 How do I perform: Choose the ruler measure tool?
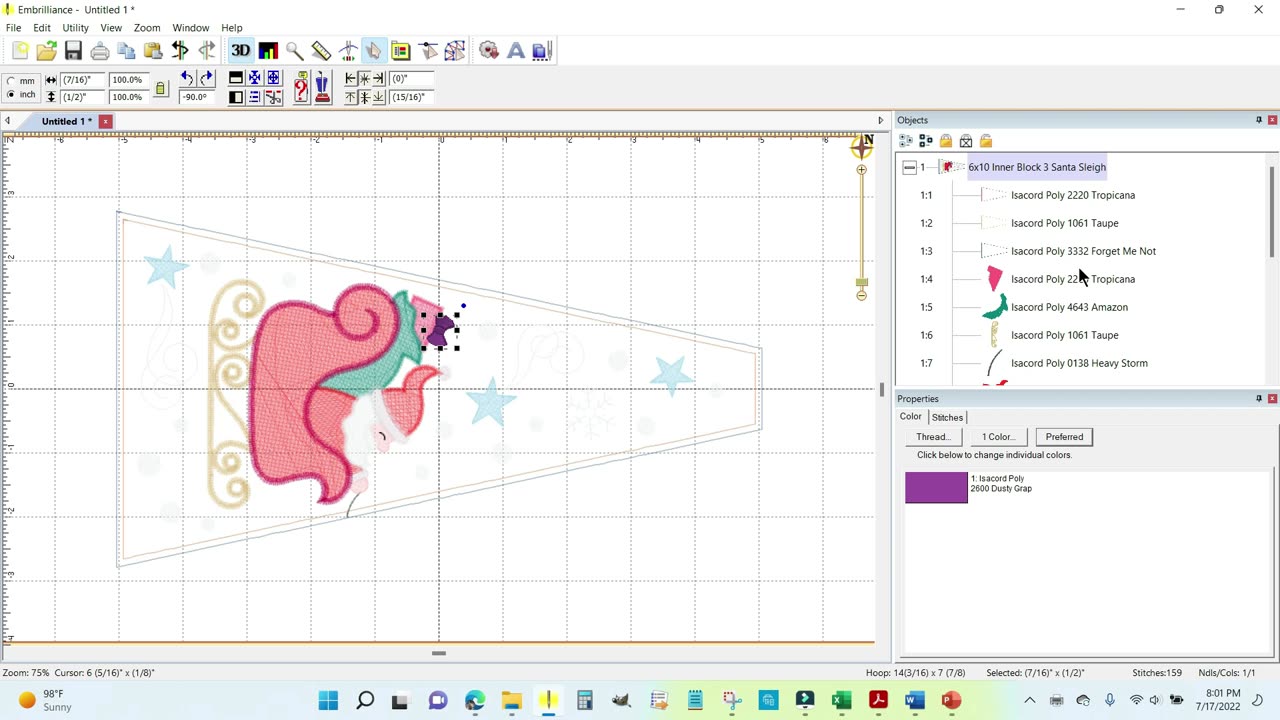pos(321,51)
